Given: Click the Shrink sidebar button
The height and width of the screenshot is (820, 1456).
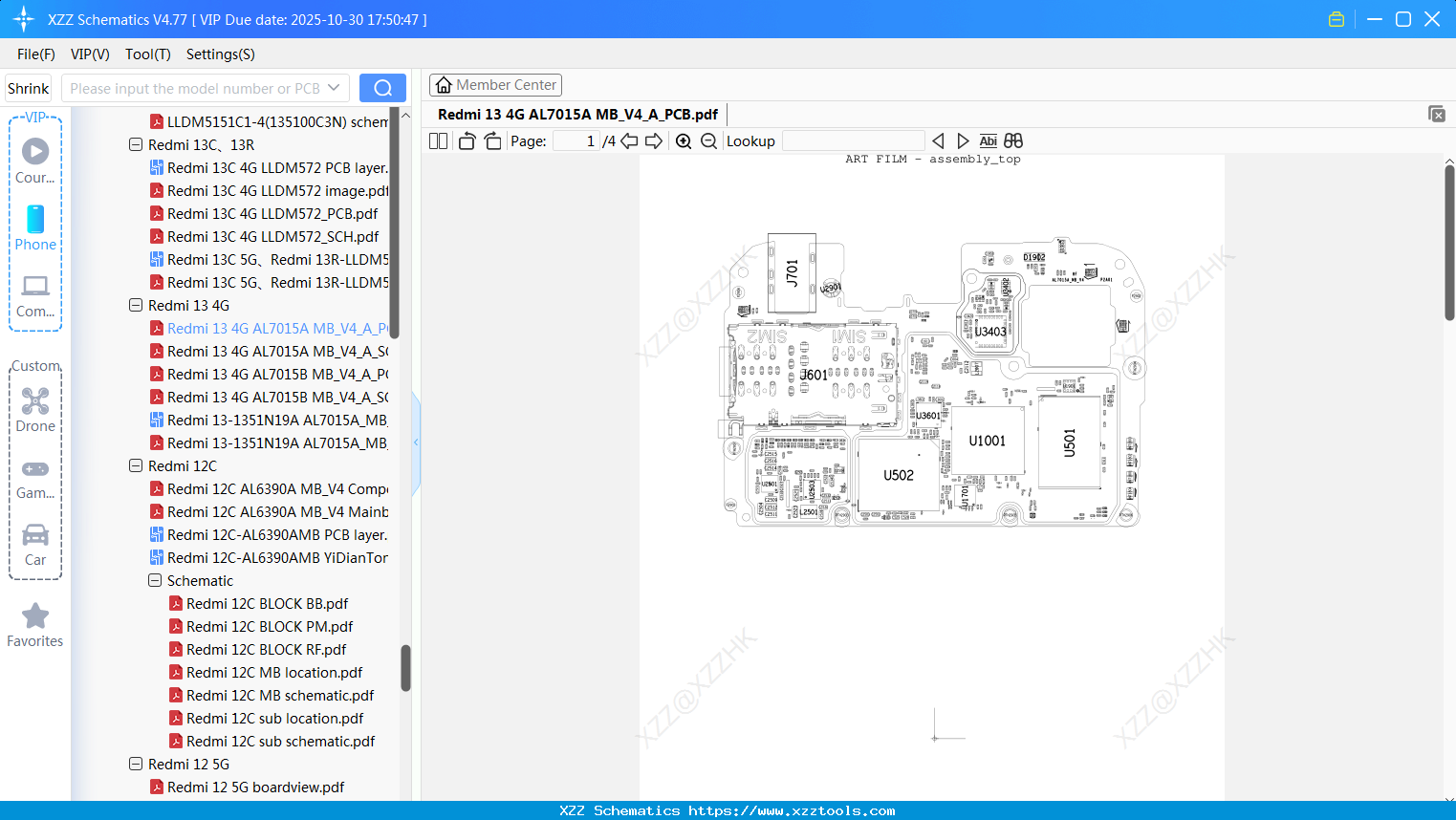Looking at the screenshot, I should (27, 87).
